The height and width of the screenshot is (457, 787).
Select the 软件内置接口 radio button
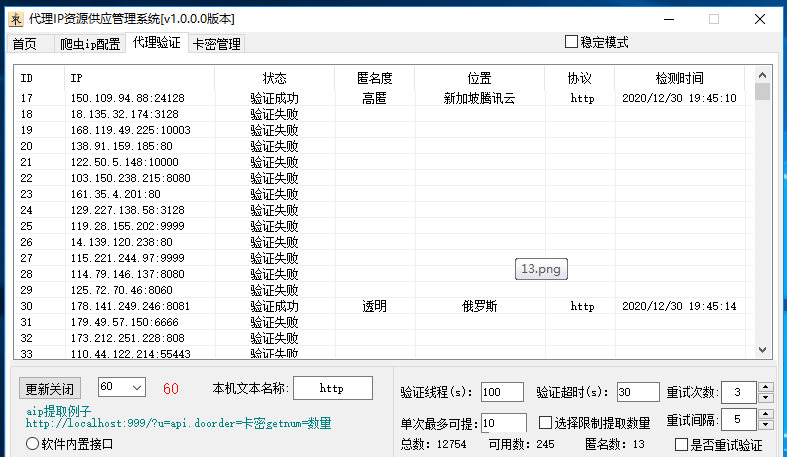click(32, 443)
